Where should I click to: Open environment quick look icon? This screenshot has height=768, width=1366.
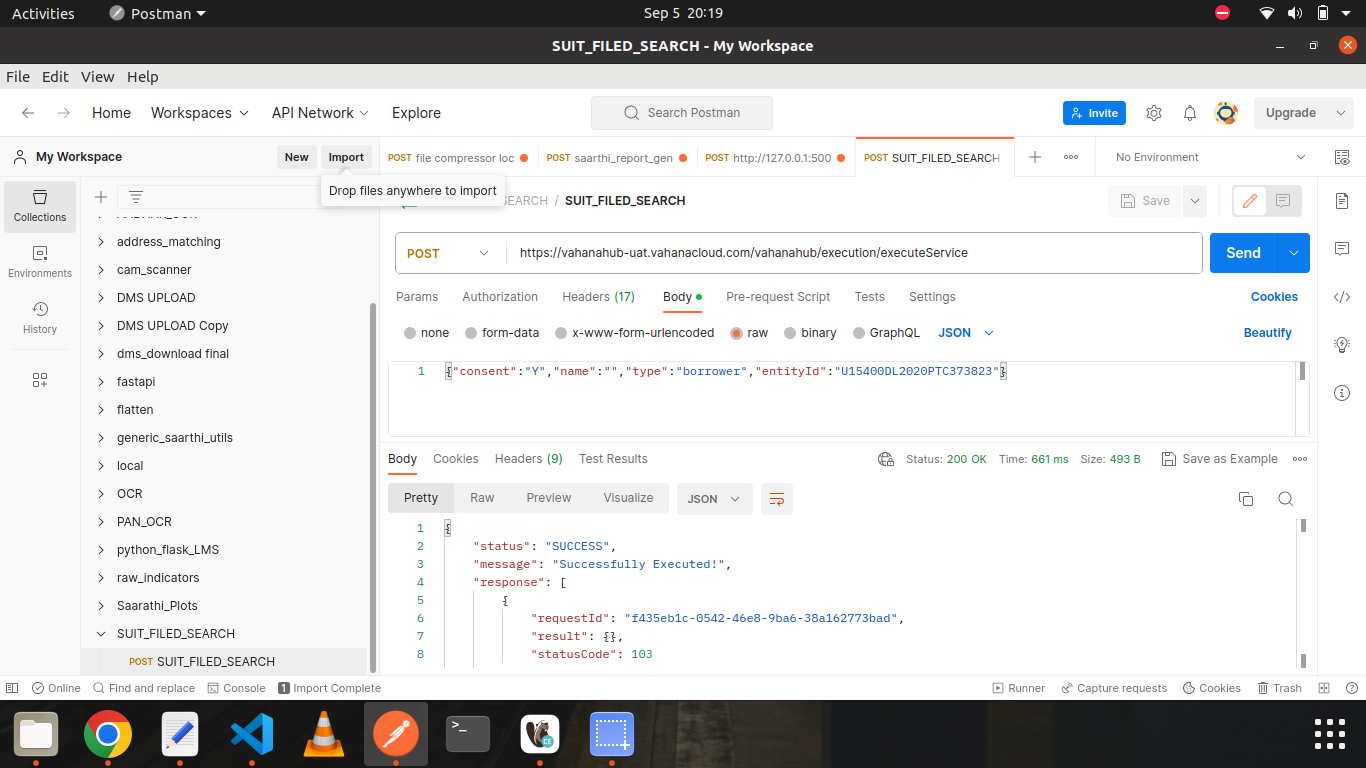[x=1342, y=157]
